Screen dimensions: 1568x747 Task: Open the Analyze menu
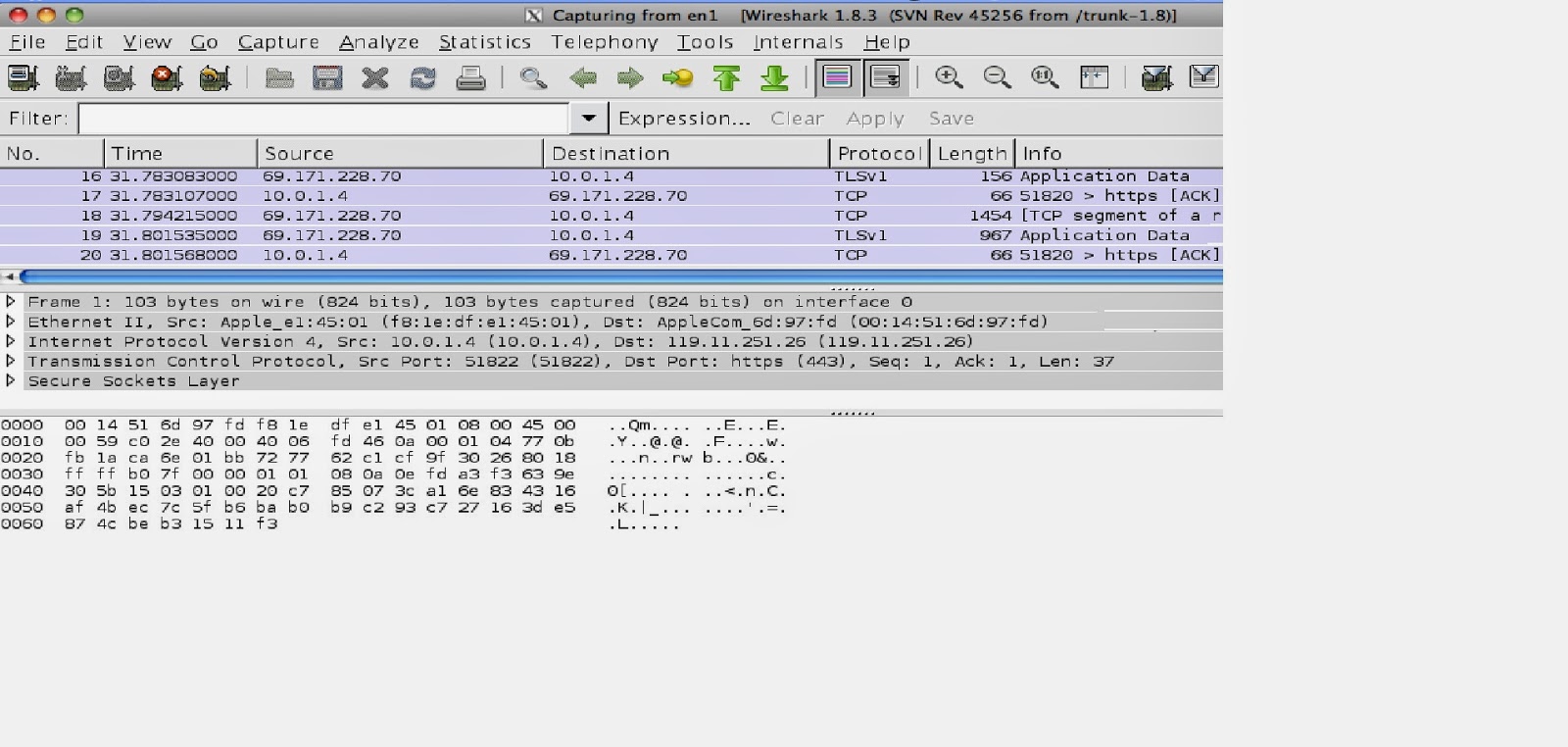pyautogui.click(x=379, y=42)
